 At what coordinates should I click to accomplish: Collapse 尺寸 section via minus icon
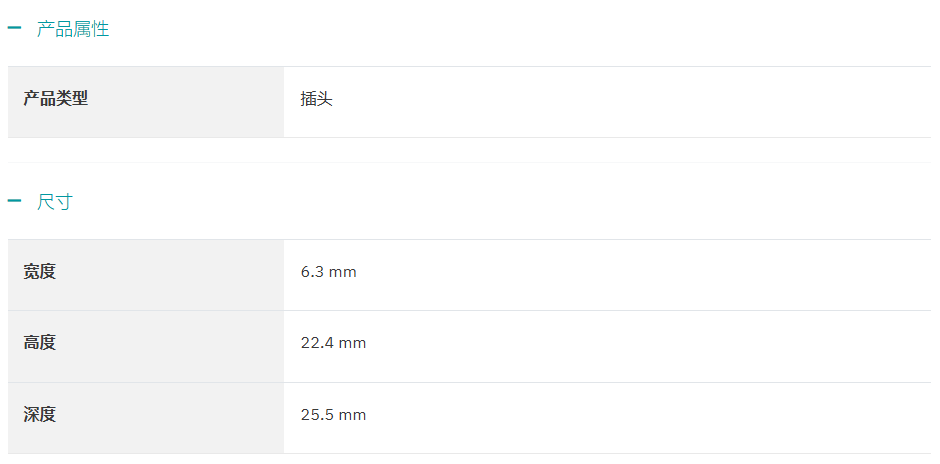[x=14, y=201]
